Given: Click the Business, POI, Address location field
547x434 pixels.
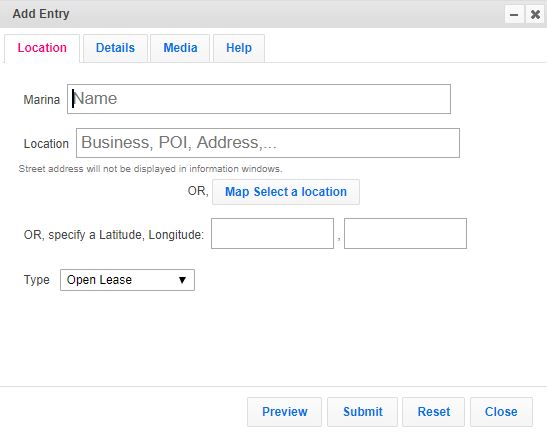Looking at the screenshot, I should point(268,143).
